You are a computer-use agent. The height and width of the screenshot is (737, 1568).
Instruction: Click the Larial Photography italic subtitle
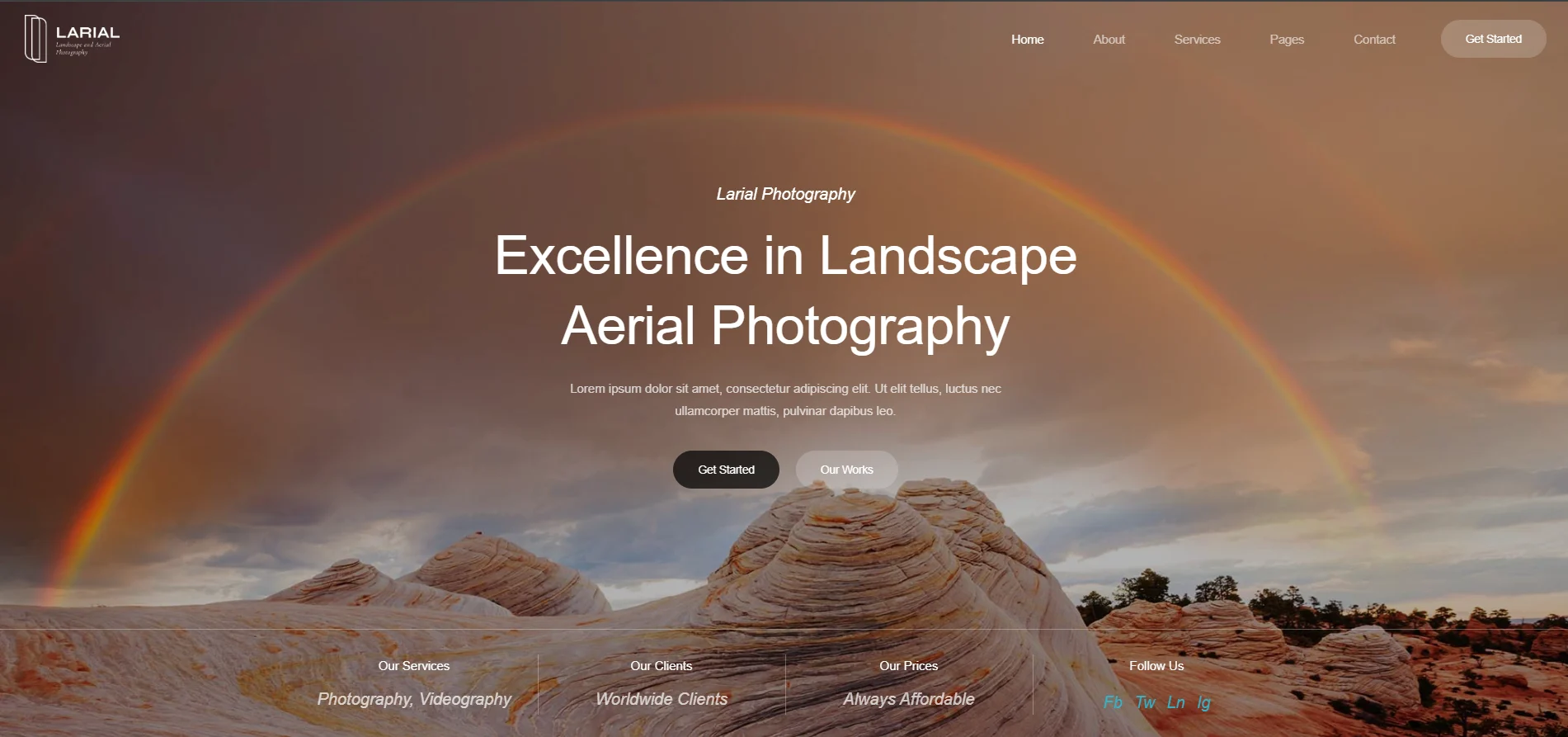[785, 194]
